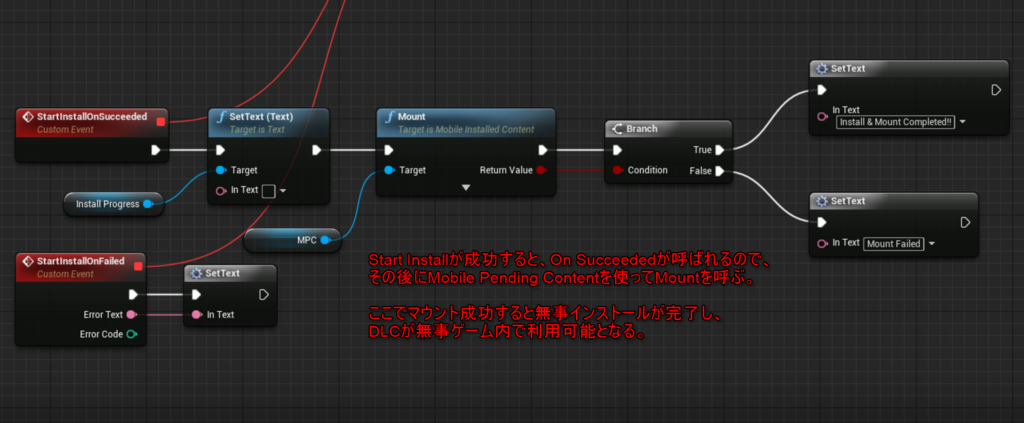Expand Mount node advanced pins arrow
Image resolution: width=1024 pixels, height=423 pixels.
point(466,188)
